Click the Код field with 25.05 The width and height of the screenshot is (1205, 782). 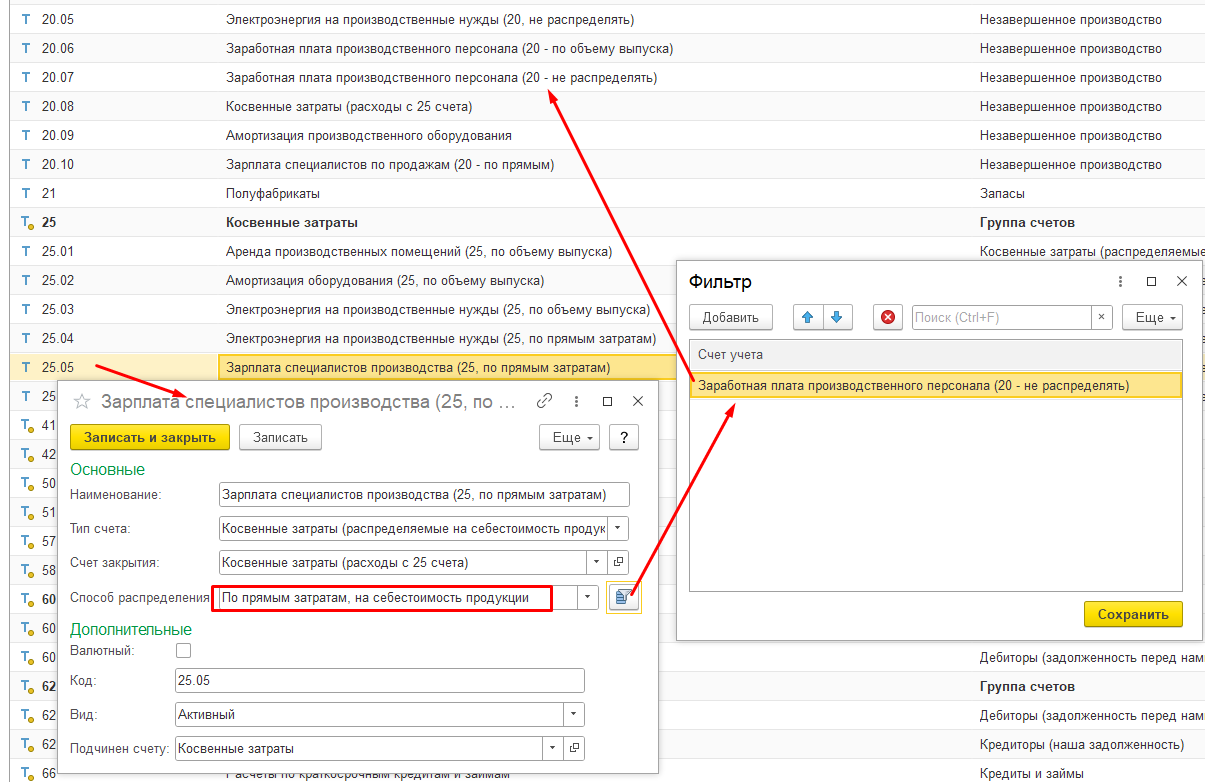pos(380,681)
